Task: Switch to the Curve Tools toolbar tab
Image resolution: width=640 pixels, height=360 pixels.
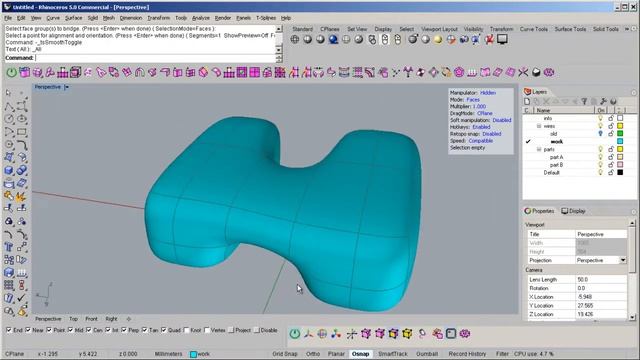Action: pos(533,29)
